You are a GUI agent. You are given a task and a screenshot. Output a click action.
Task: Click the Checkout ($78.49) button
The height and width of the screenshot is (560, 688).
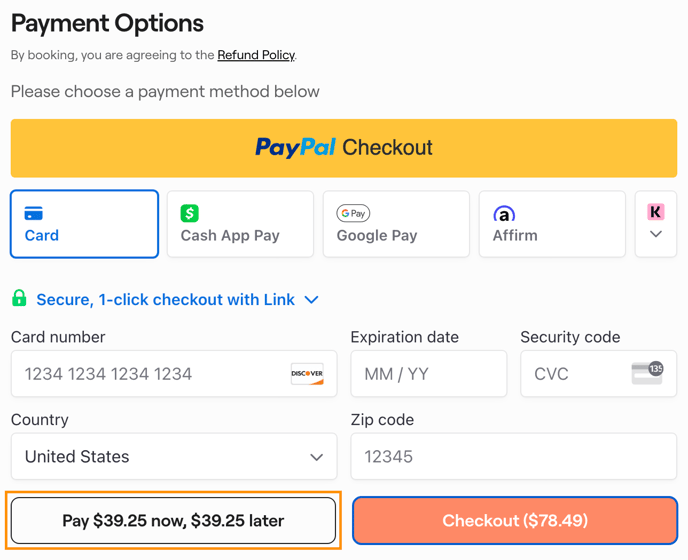click(515, 521)
